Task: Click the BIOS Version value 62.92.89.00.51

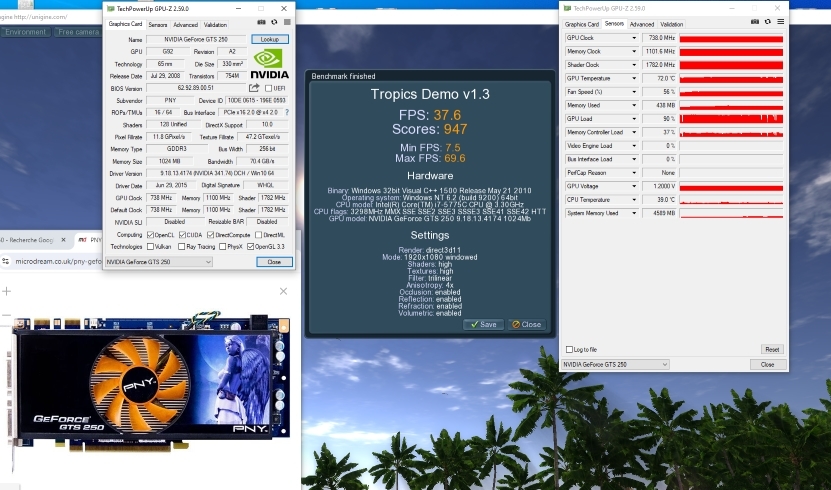Action: point(196,88)
